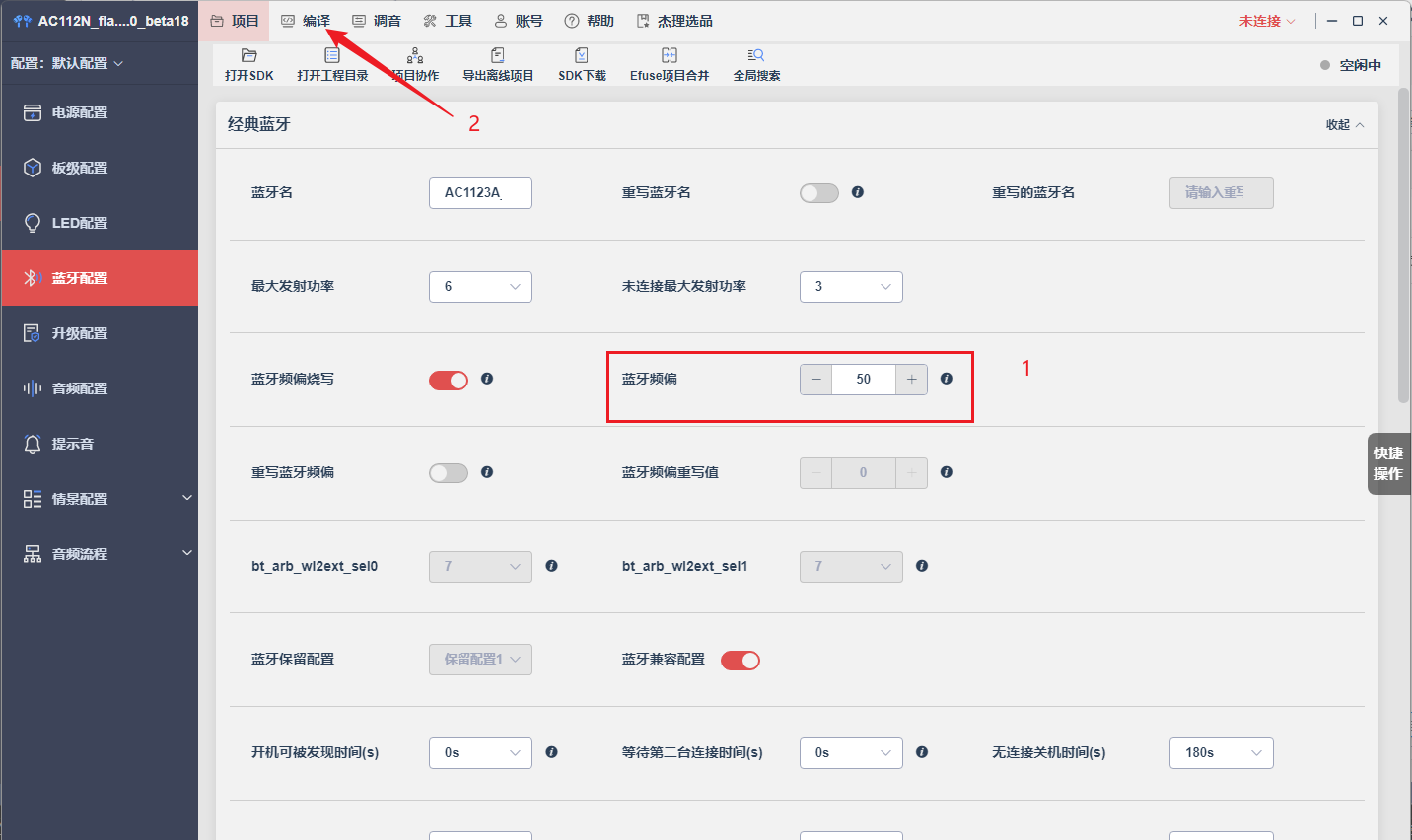Open the 全局搜索 search icon
1412x840 pixels.
coord(756,64)
